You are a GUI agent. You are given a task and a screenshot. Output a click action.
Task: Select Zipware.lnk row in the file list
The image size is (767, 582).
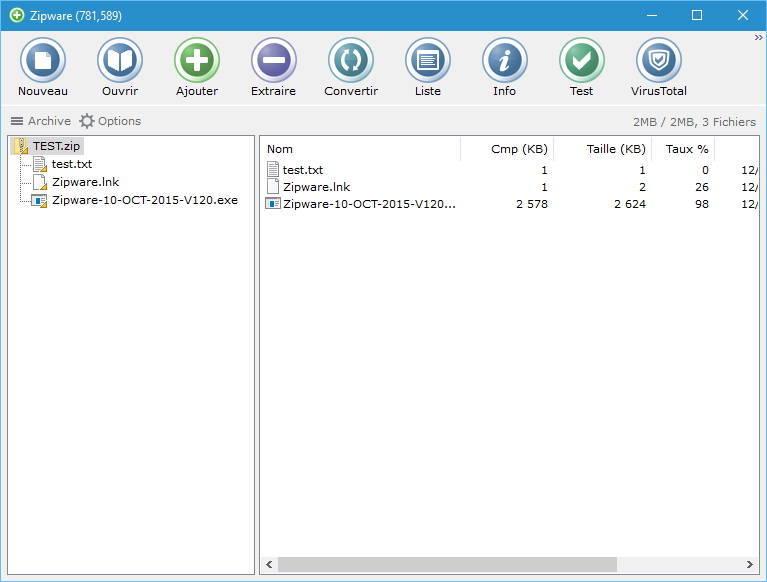[x=509, y=187]
